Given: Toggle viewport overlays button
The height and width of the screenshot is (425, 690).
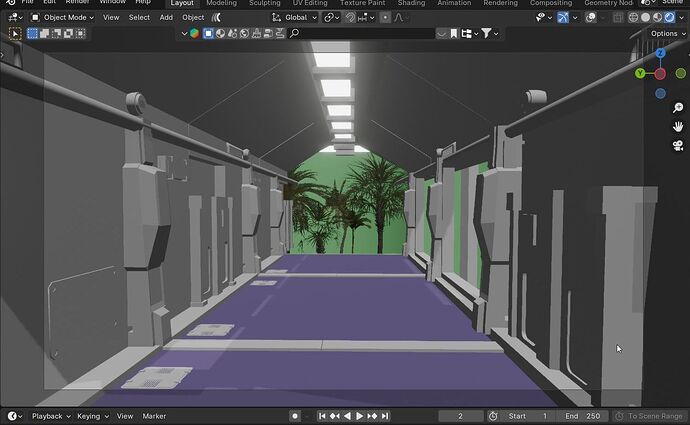Looking at the screenshot, I should (591, 17).
